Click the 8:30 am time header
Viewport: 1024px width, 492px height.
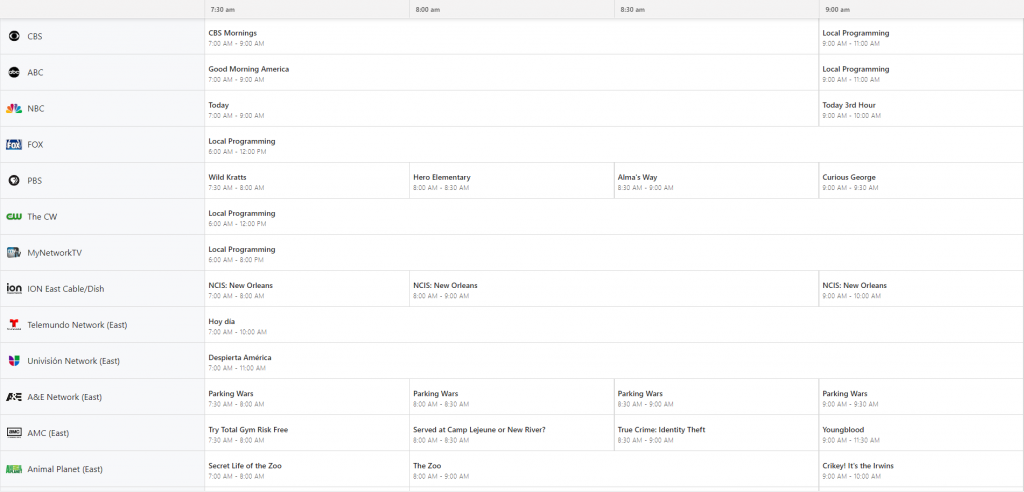pos(632,10)
